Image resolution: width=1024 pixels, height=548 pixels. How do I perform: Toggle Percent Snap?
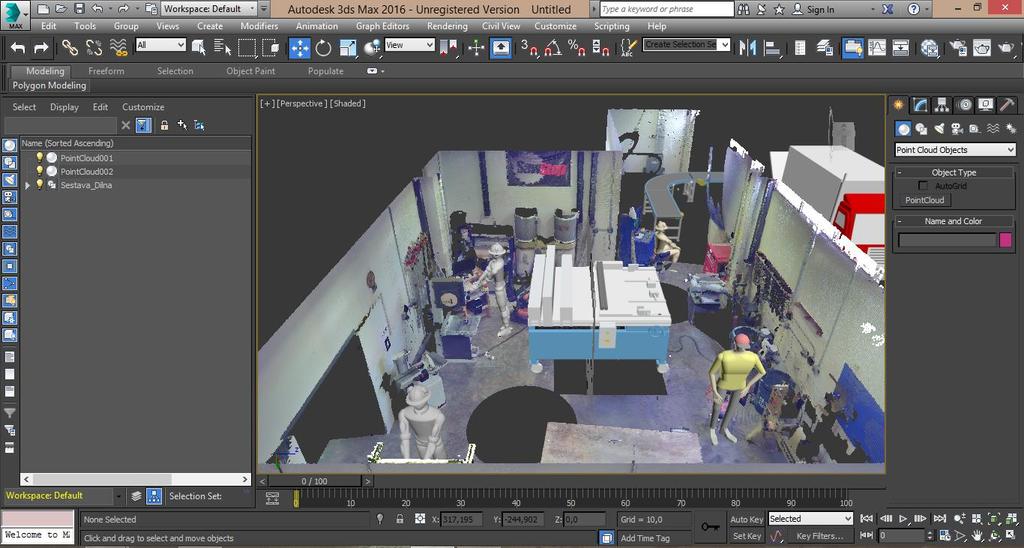pyautogui.click(x=577, y=48)
